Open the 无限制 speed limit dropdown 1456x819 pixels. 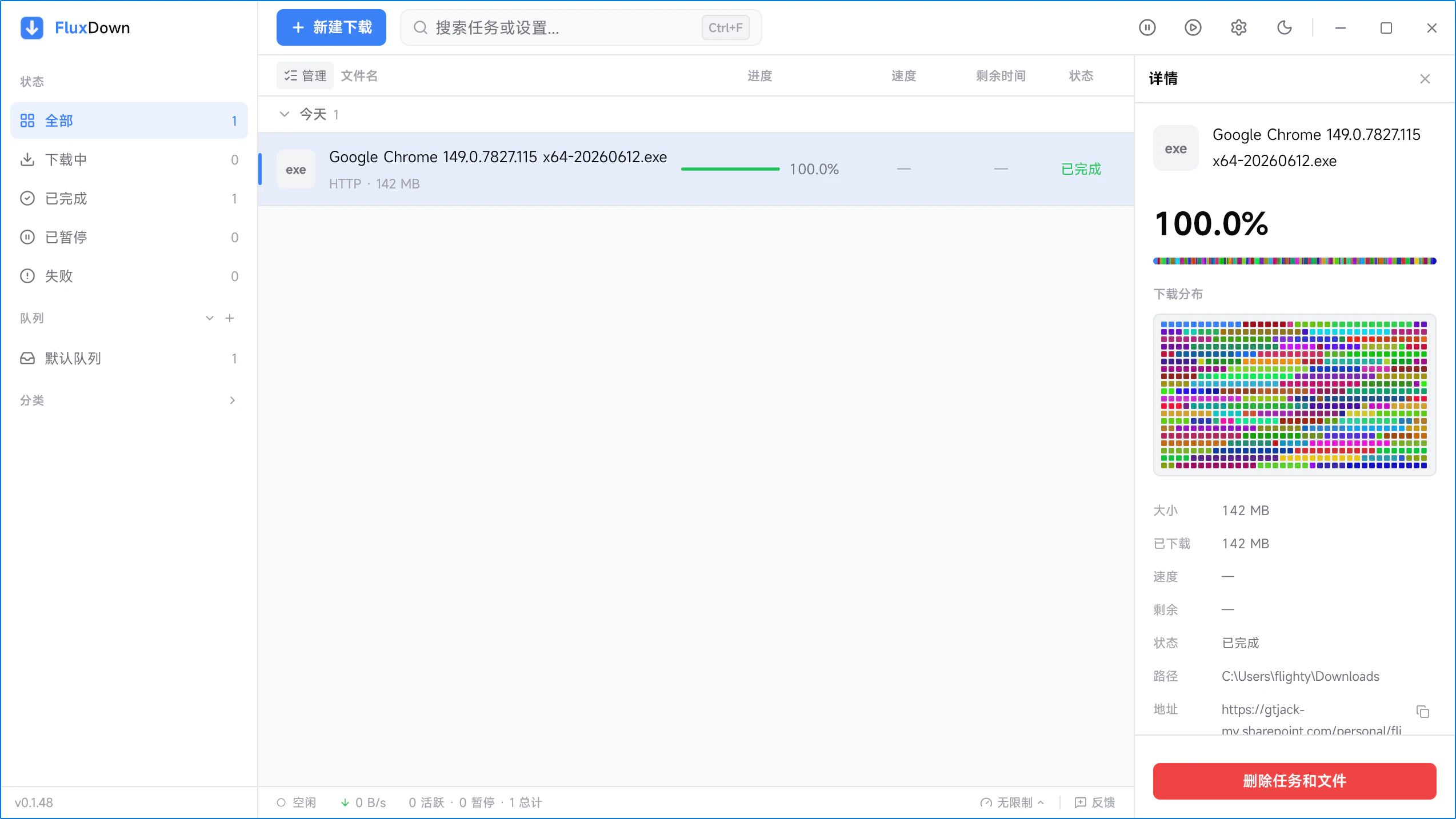pos(1013,802)
